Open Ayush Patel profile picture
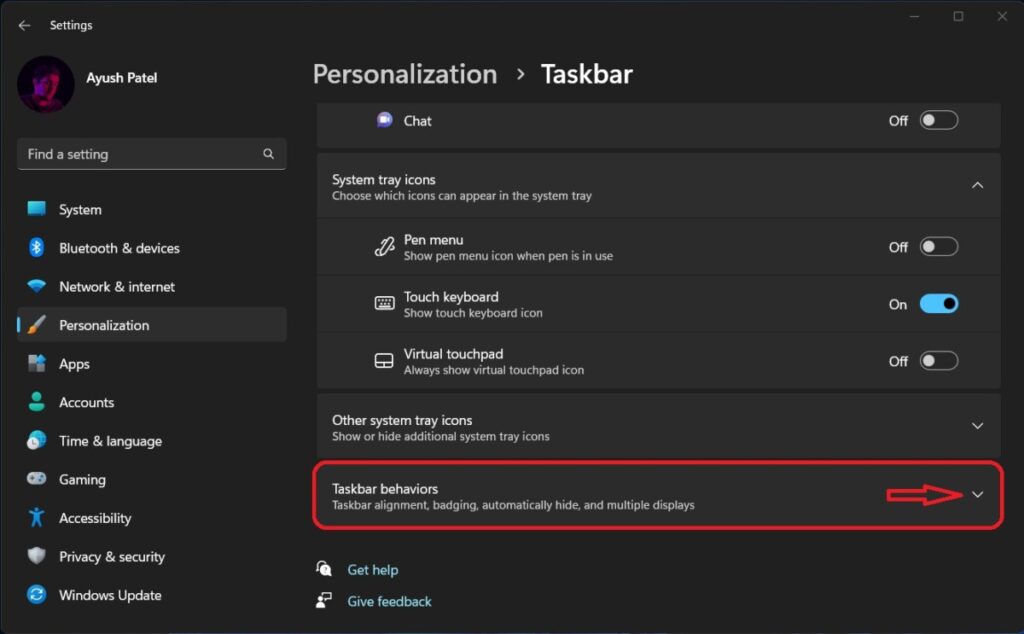Screen dimensions: 1024x634 point(46,84)
